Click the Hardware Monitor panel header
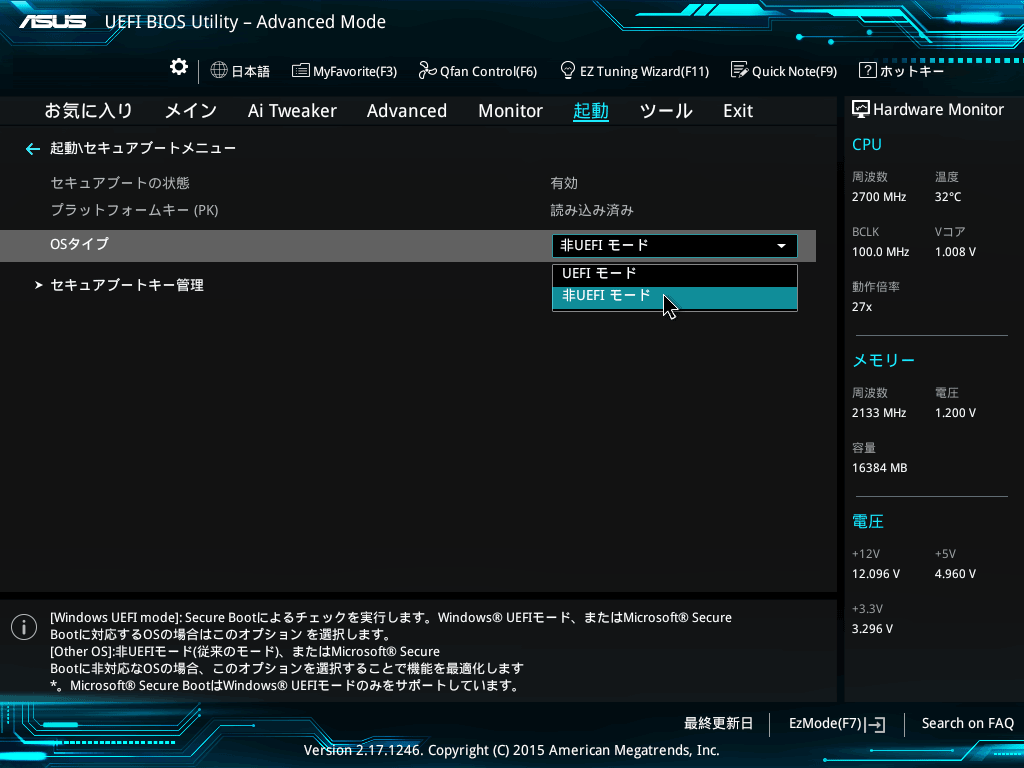The height and width of the screenshot is (768, 1024). (x=932, y=109)
